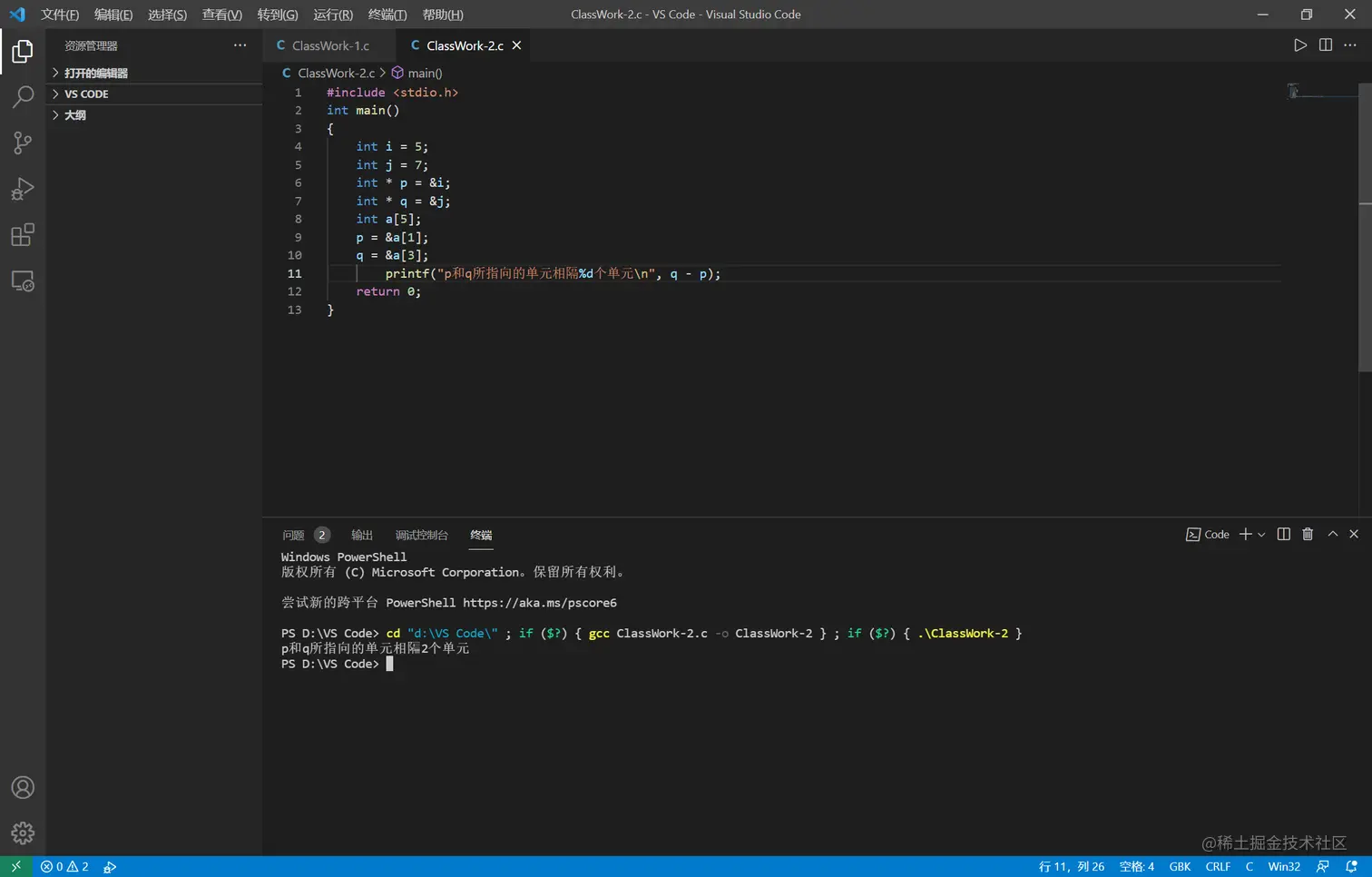1372x877 pixels.
Task: Open the Accounts menu icon
Action: point(23,787)
